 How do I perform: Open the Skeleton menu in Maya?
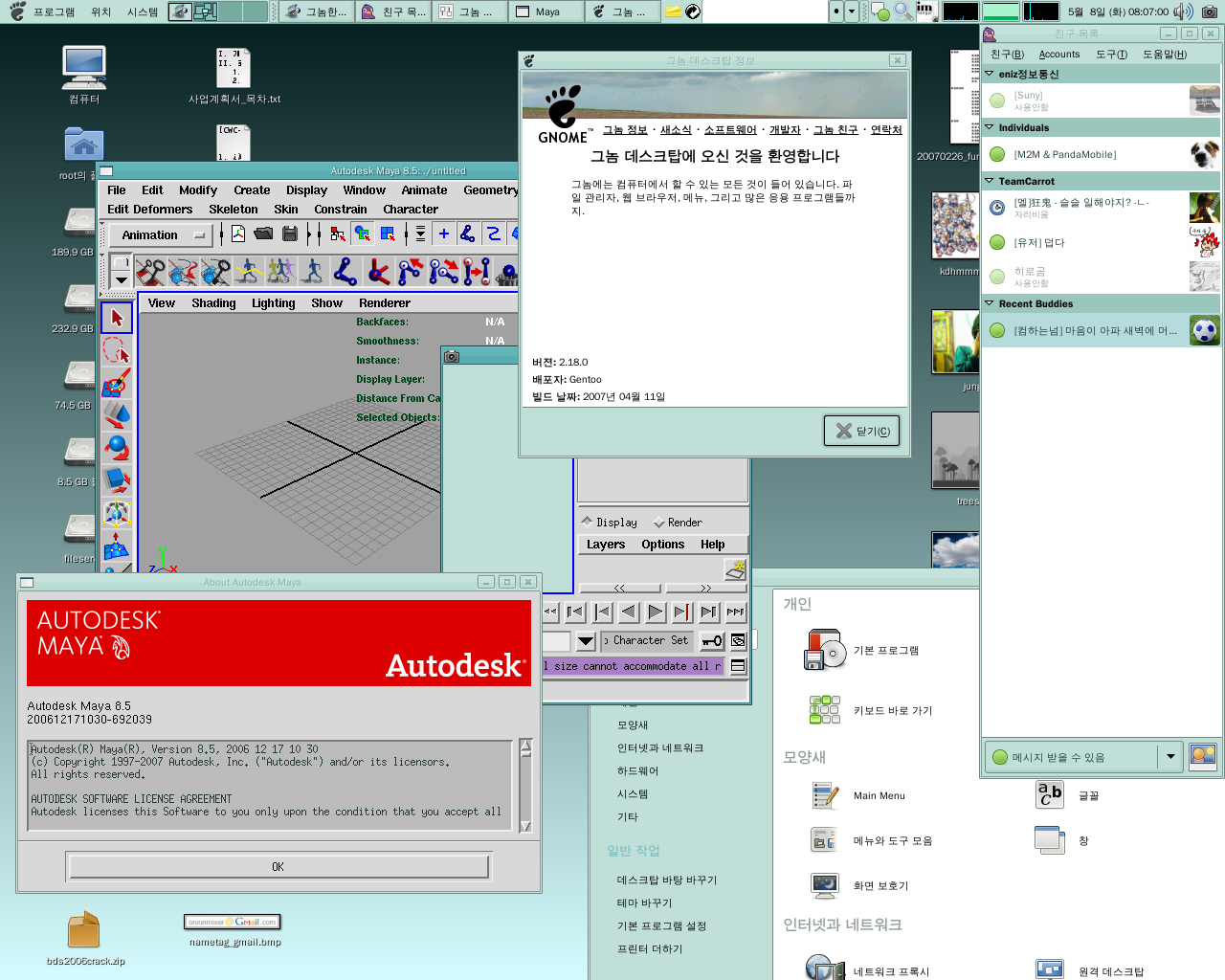coord(234,210)
